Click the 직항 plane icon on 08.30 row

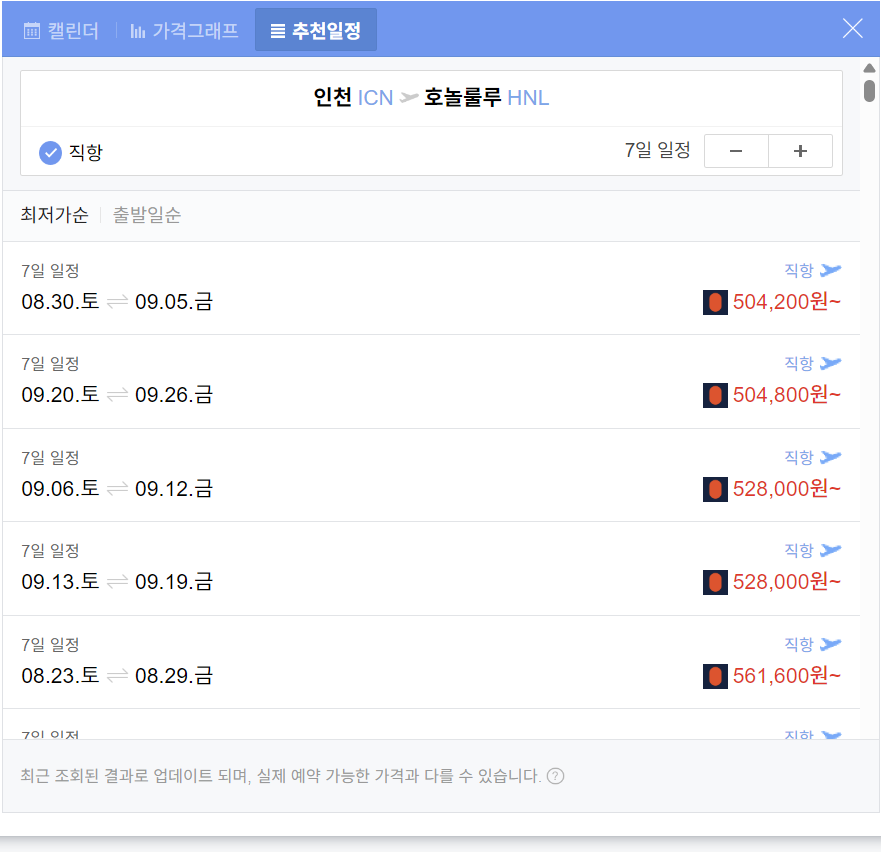pyautogui.click(x=830, y=270)
